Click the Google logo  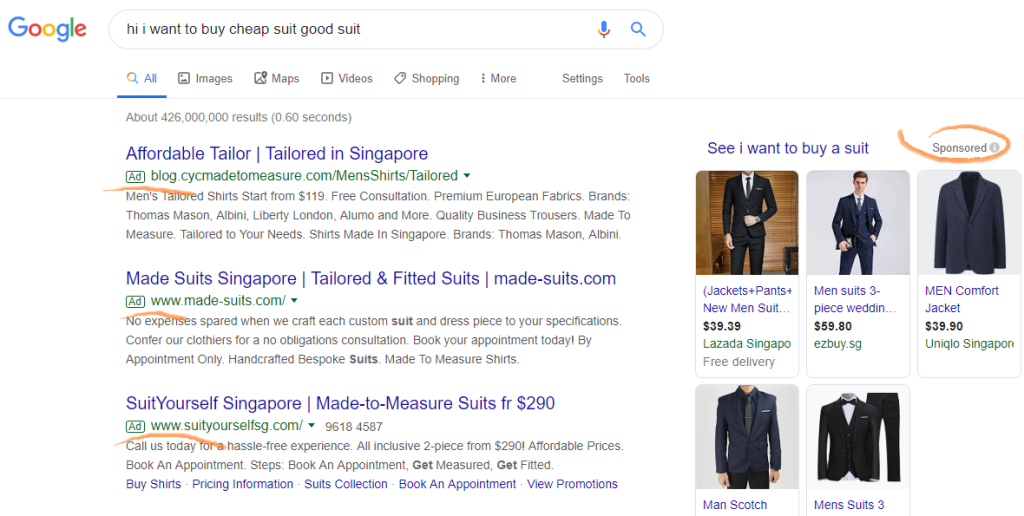[x=47, y=29]
